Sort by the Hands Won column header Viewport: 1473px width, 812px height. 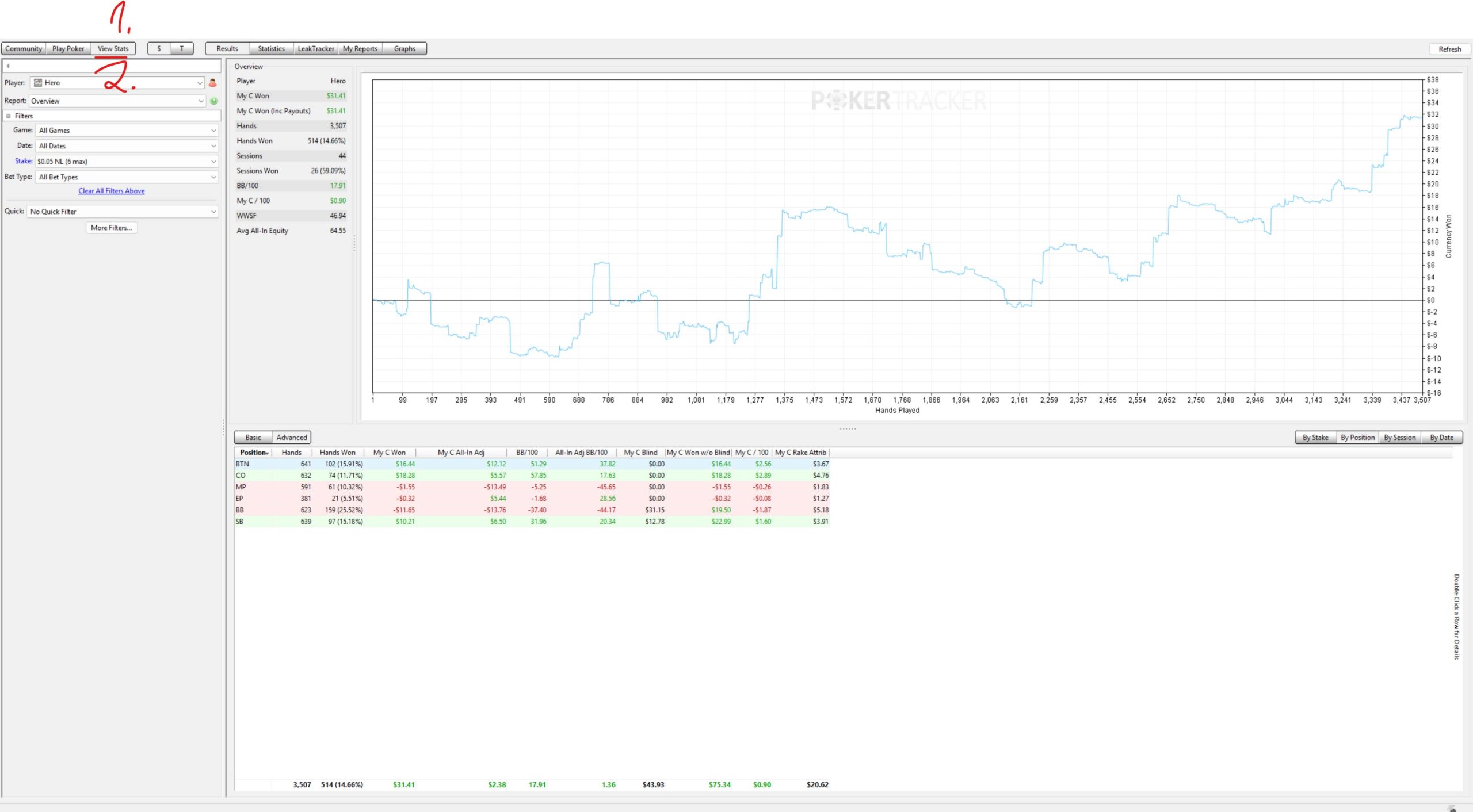(x=338, y=453)
